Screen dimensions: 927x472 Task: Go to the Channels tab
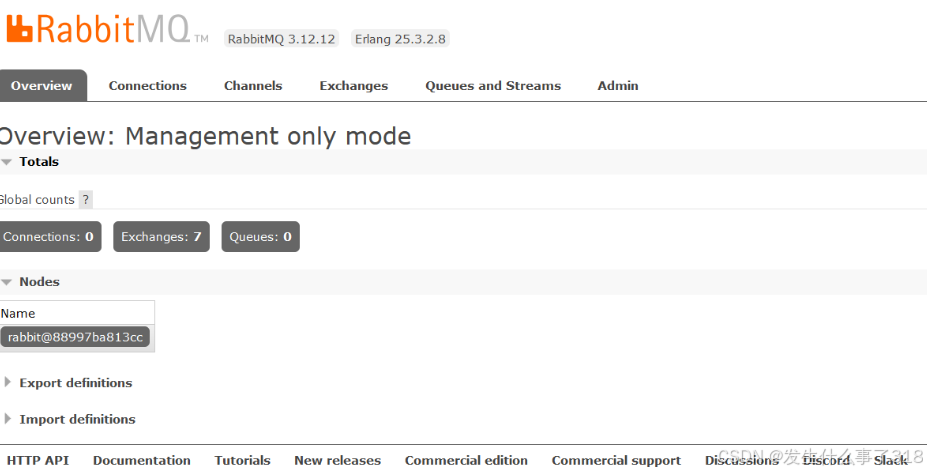[x=253, y=86]
